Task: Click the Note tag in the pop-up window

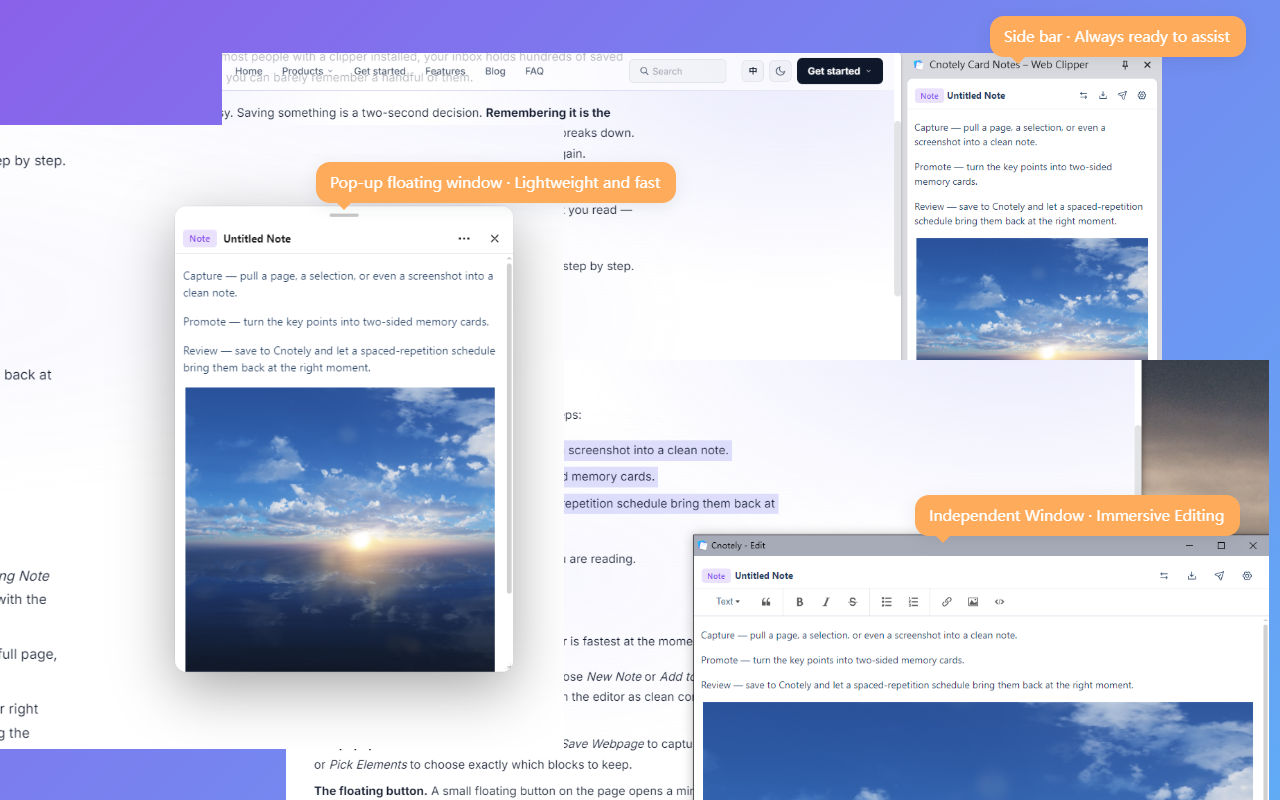Action: click(200, 239)
